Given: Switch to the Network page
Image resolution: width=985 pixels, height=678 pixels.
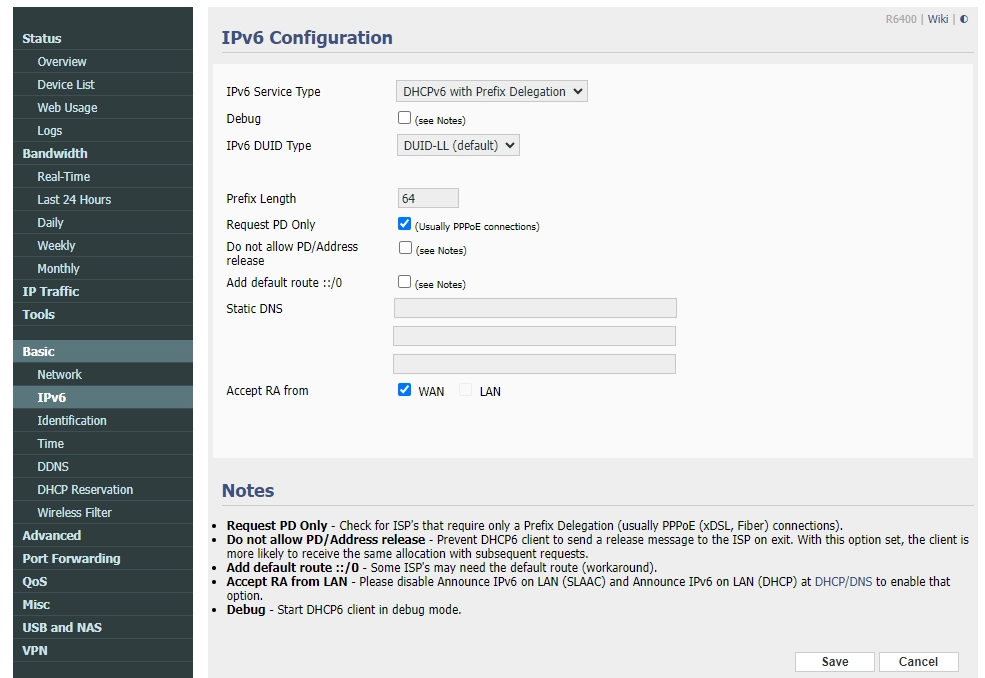Looking at the screenshot, I should pyautogui.click(x=59, y=374).
